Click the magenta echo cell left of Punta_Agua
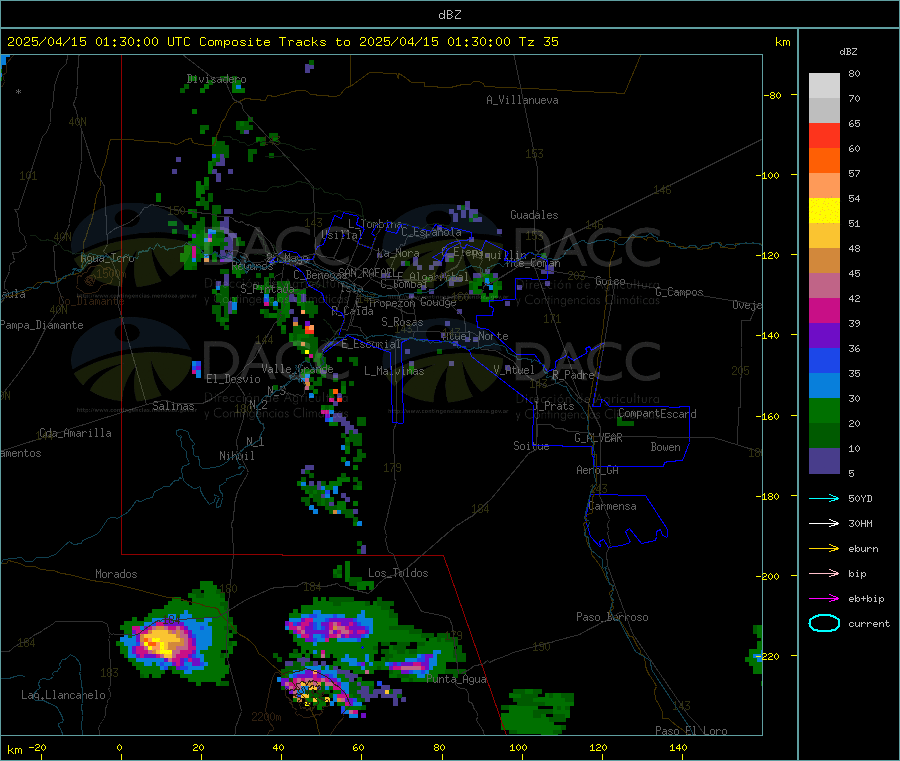The height and width of the screenshot is (761, 900). coord(409,666)
